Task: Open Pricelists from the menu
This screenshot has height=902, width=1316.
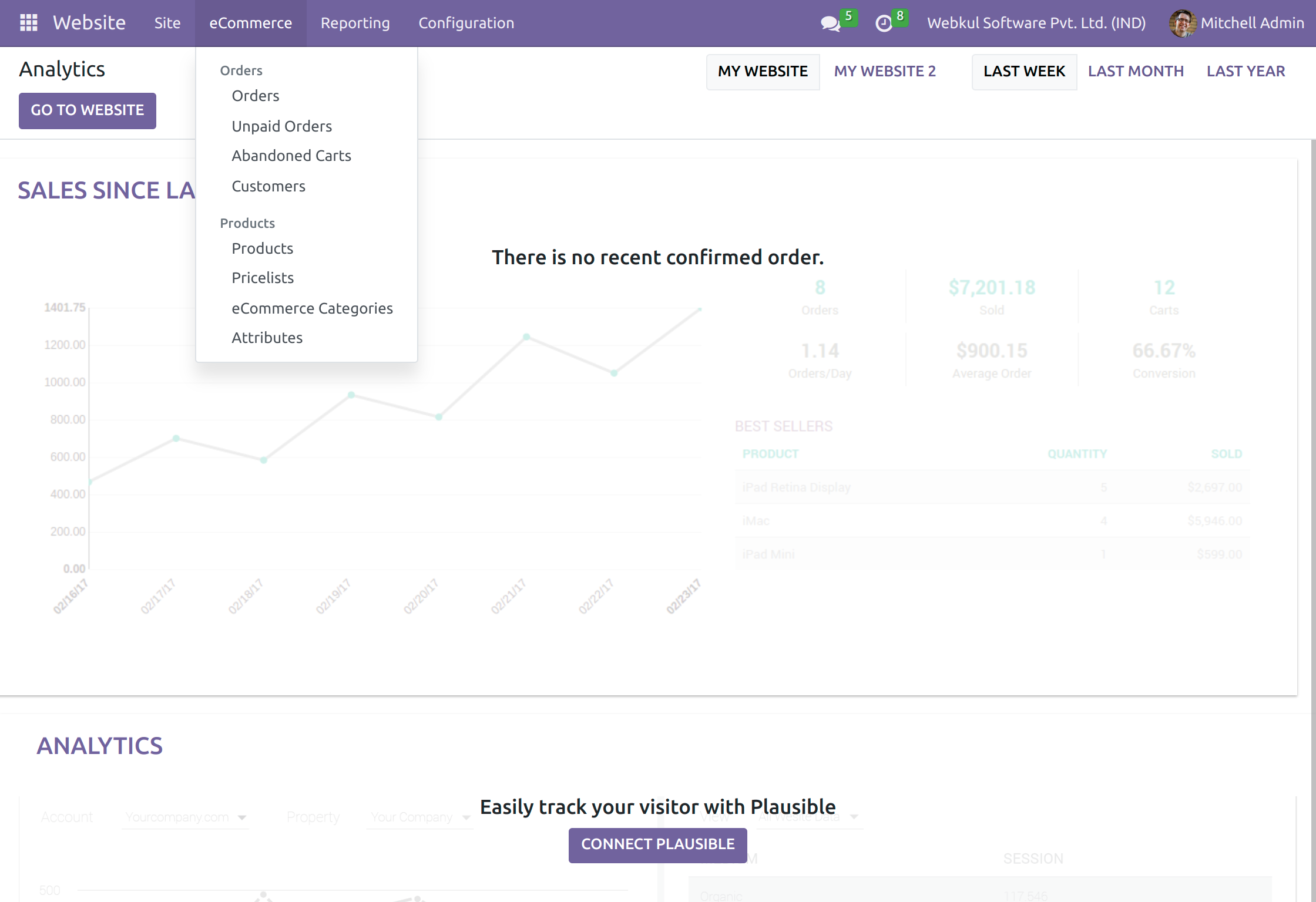Action: pos(263,277)
